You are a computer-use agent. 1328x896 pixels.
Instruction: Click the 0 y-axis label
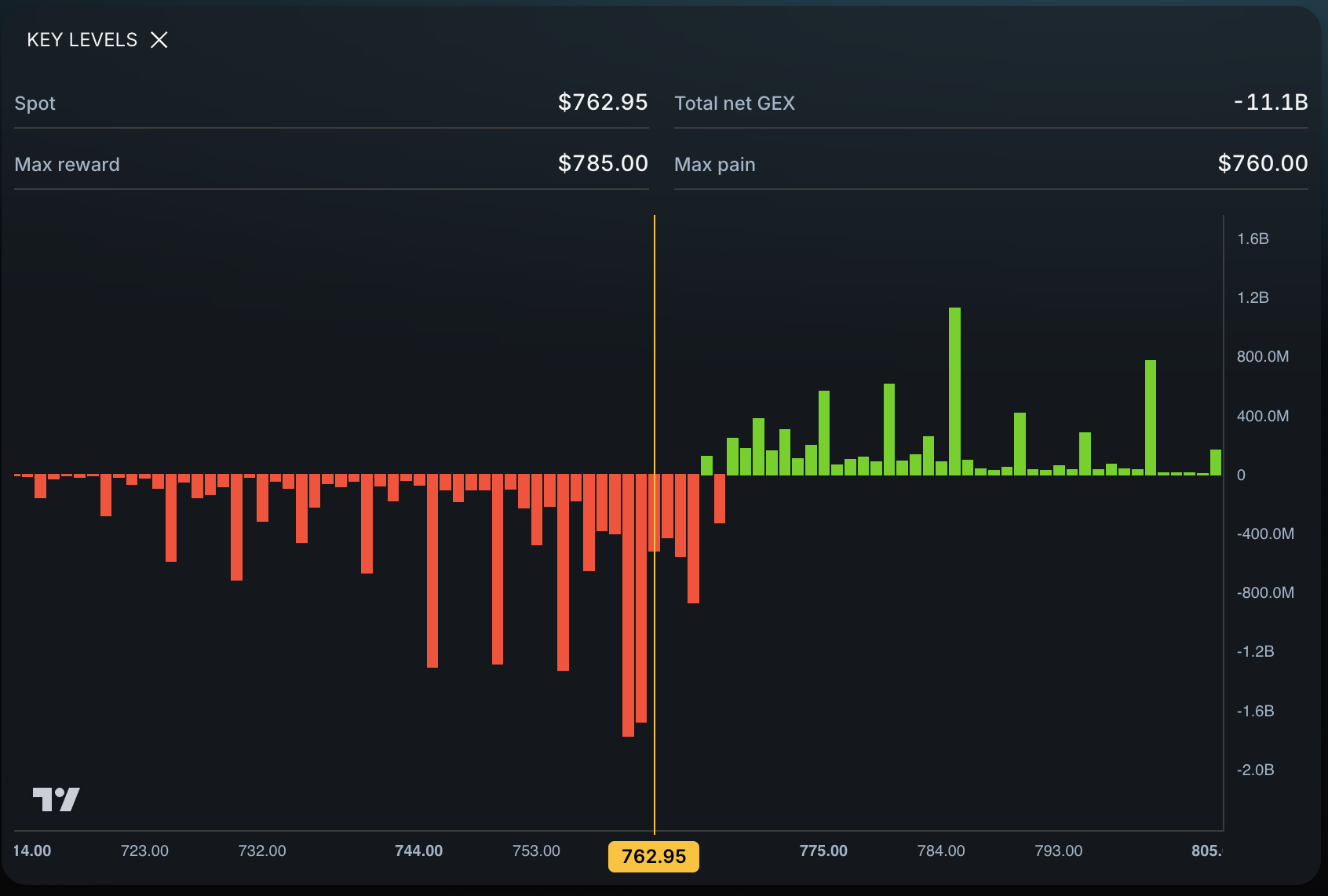pos(1241,475)
